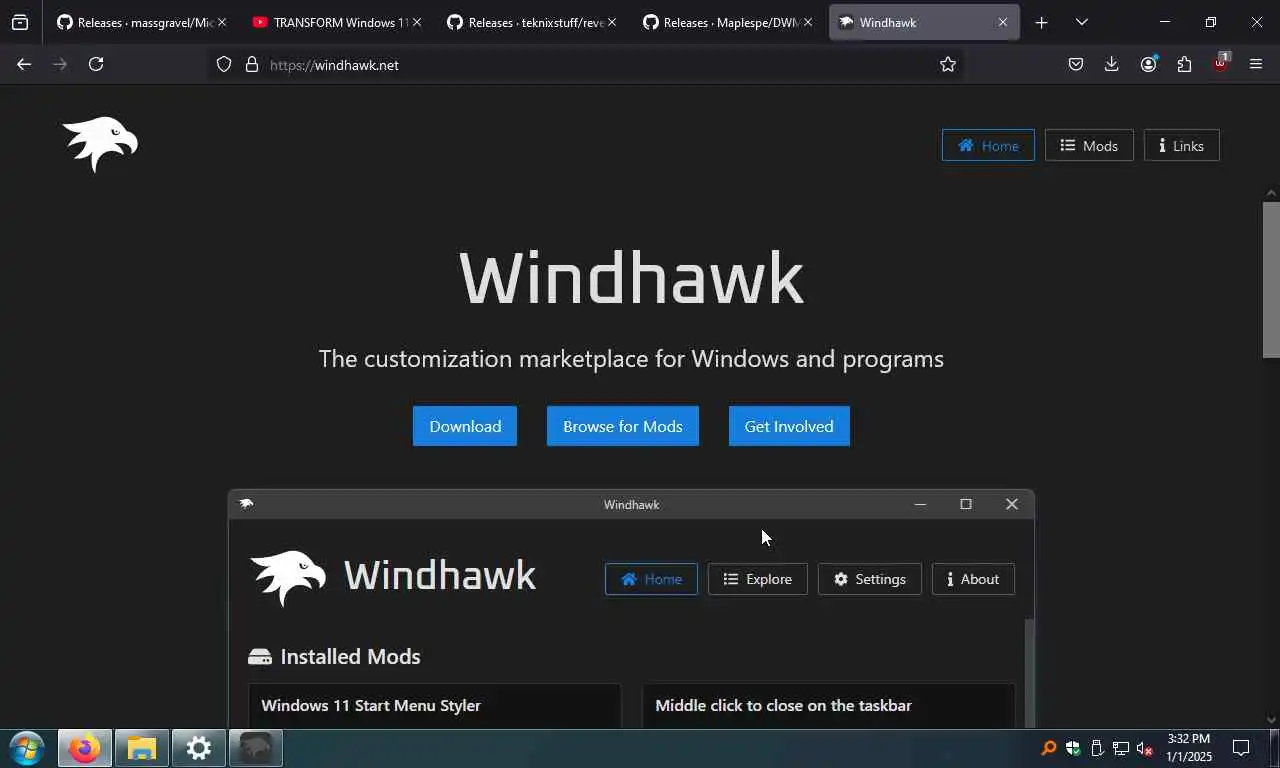This screenshot has height=768, width=1280.
Task: Click the site padlock icon
Action: pyautogui.click(x=252, y=64)
